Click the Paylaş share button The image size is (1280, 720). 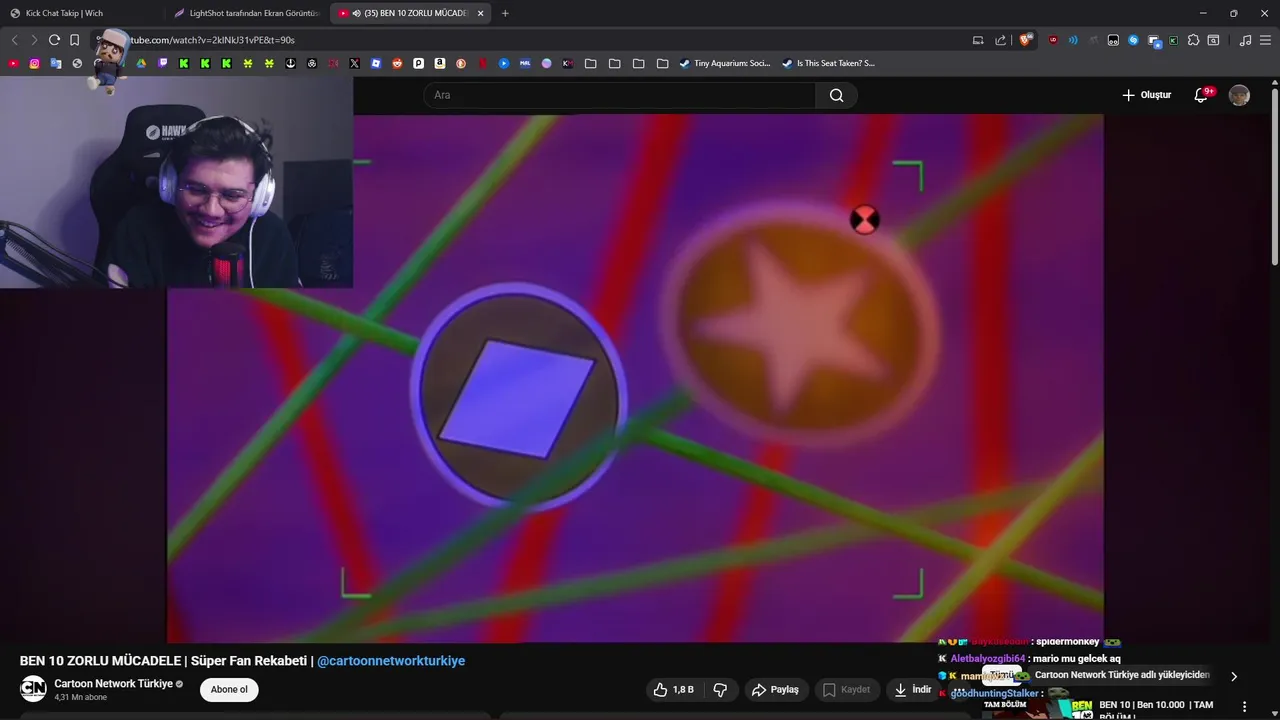click(775, 689)
